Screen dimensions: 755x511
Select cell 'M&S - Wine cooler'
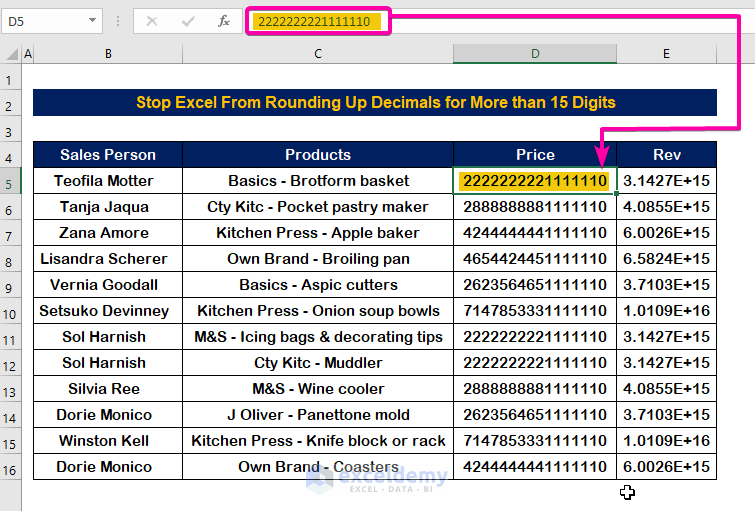[318, 389]
